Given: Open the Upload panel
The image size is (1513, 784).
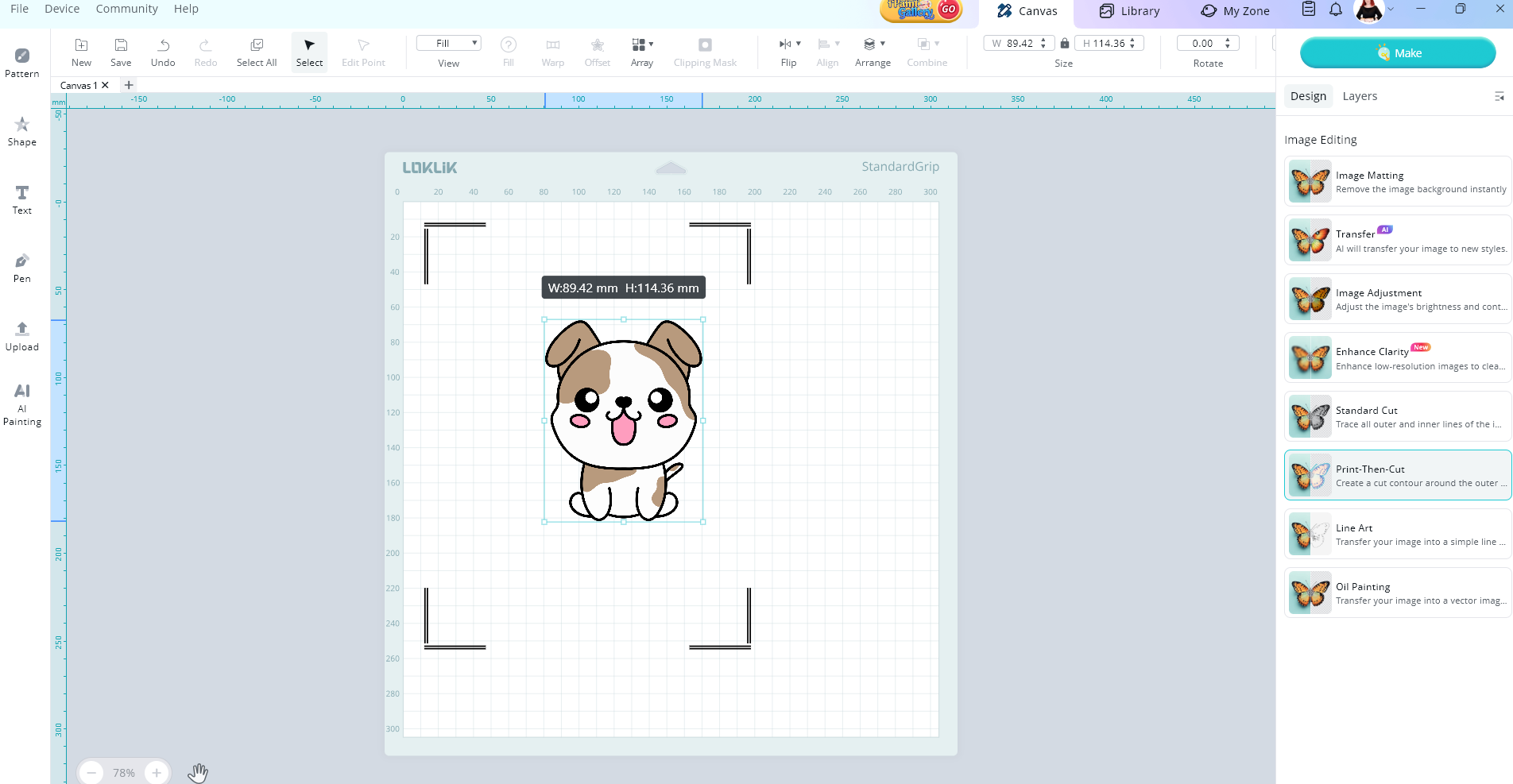Looking at the screenshot, I should [22, 336].
